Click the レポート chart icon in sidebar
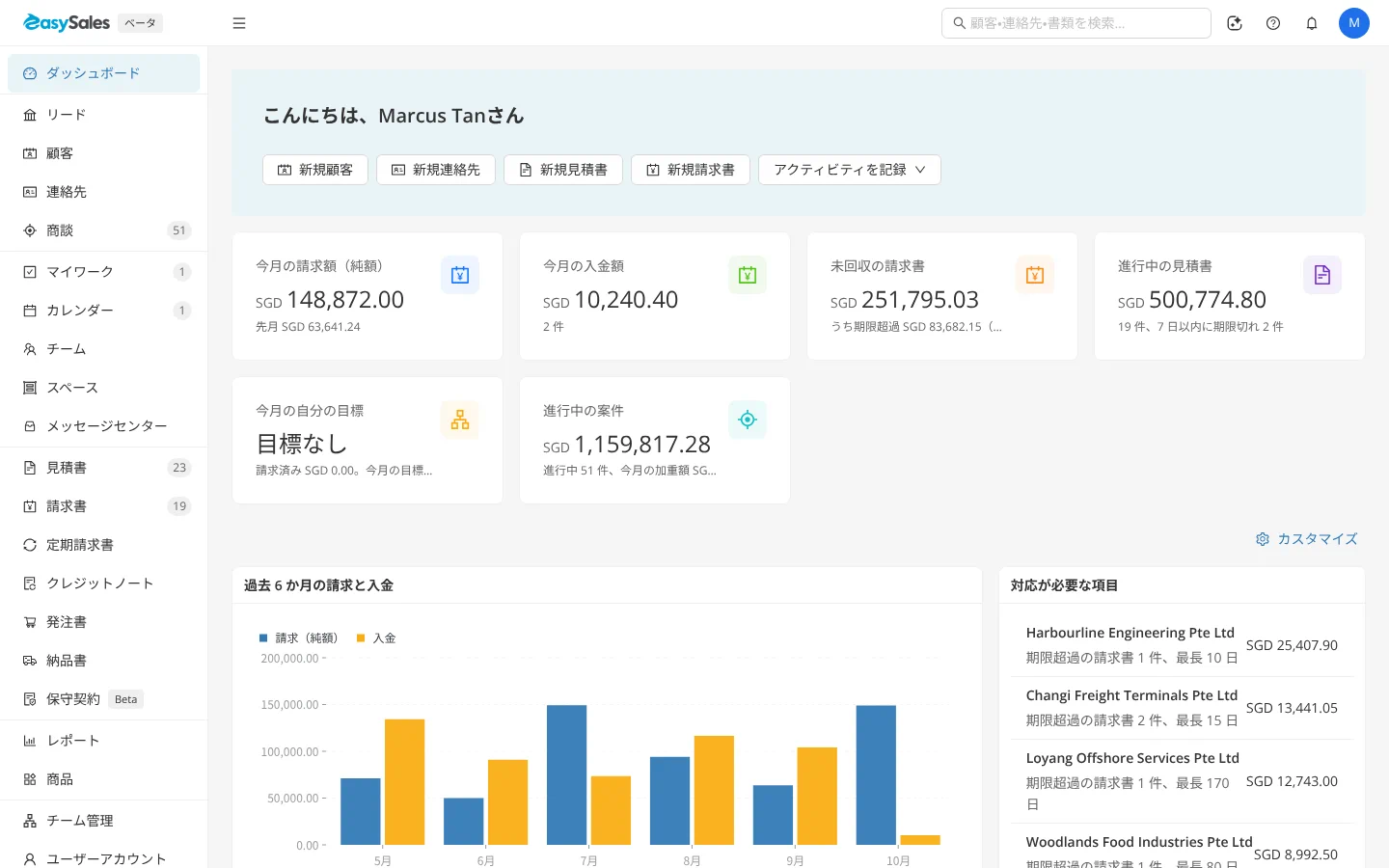The width and height of the screenshot is (1389, 868). click(x=30, y=741)
